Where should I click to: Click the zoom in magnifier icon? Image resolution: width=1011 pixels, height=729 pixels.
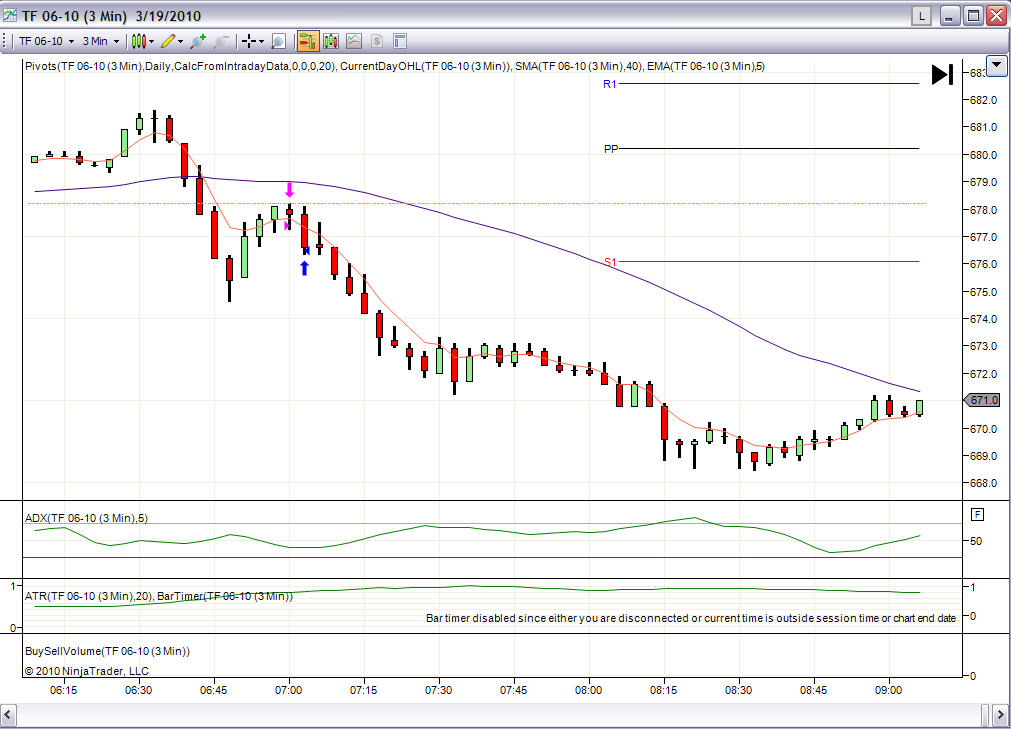point(198,41)
